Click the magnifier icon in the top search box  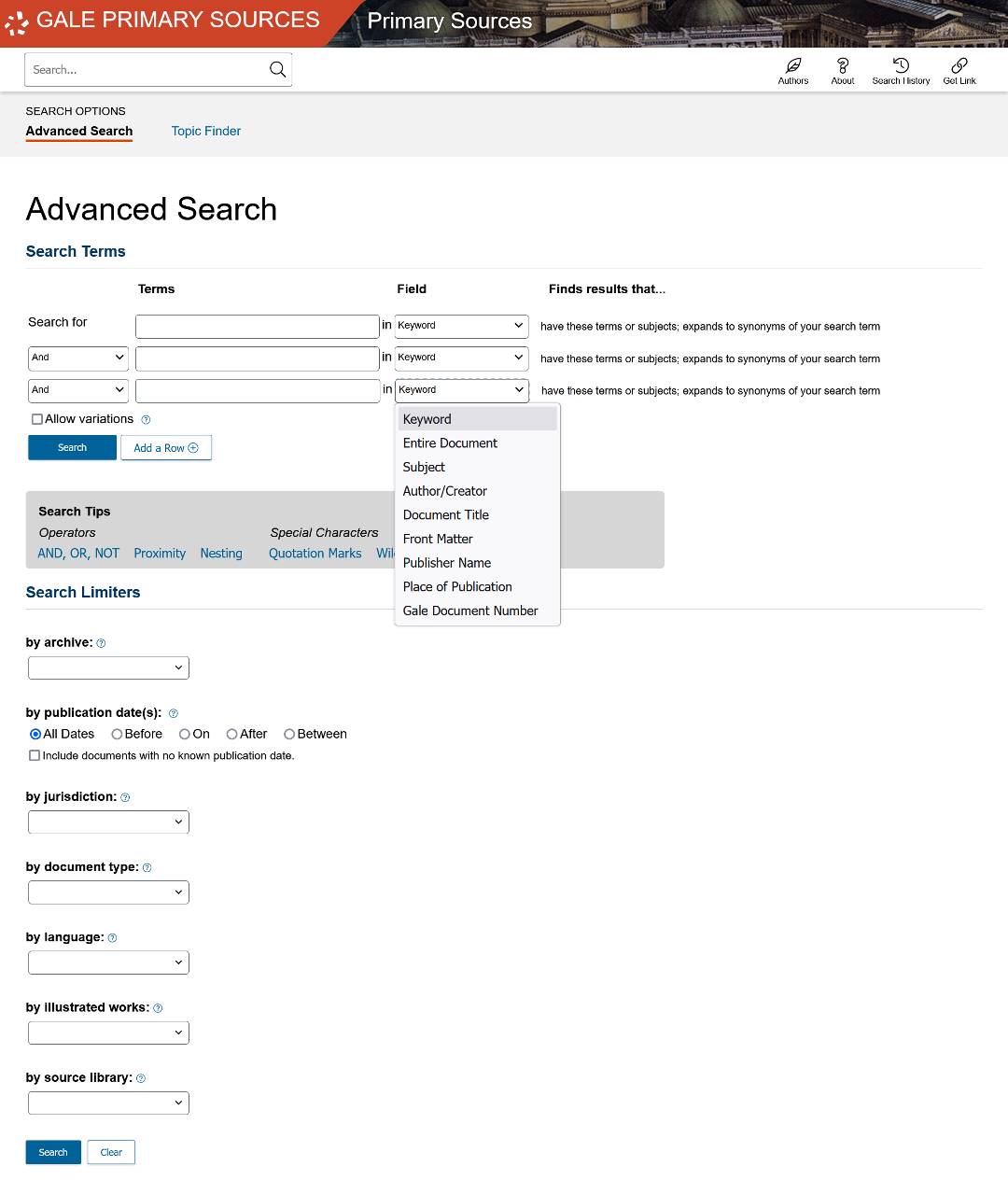(277, 69)
